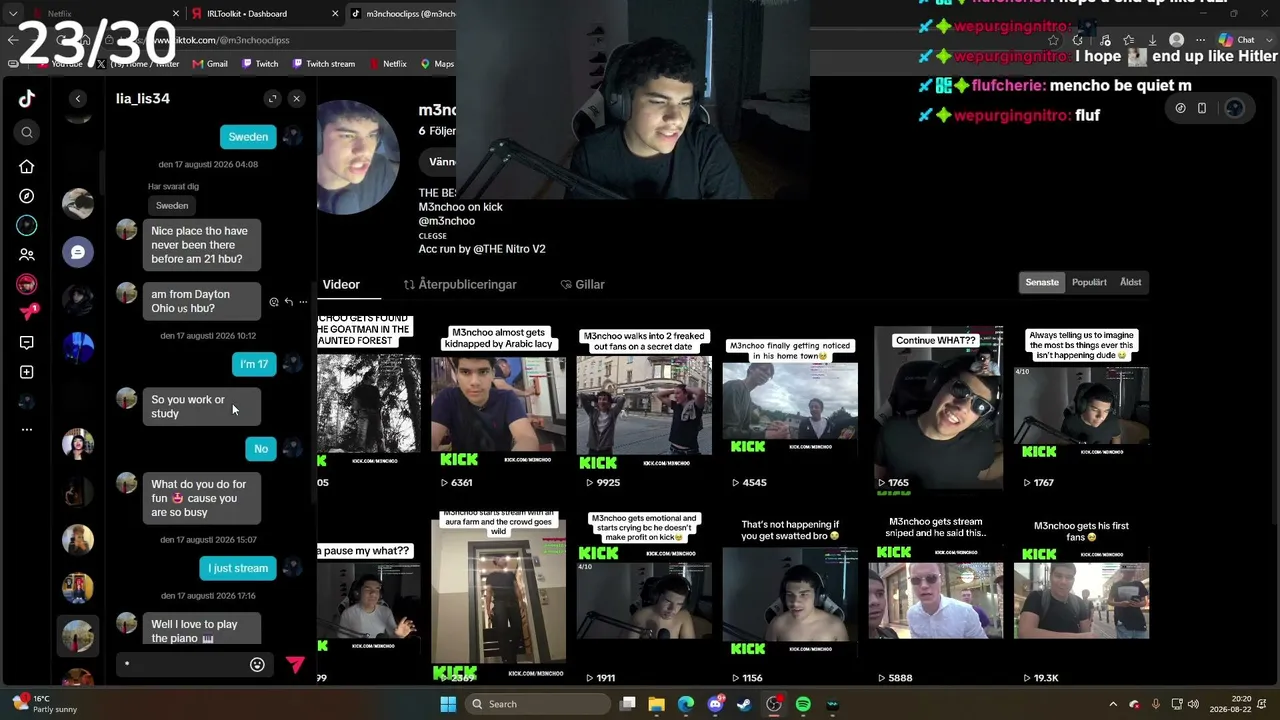Switch to the Återpubliceringar tab
This screenshot has height=720, width=1280.
click(460, 285)
